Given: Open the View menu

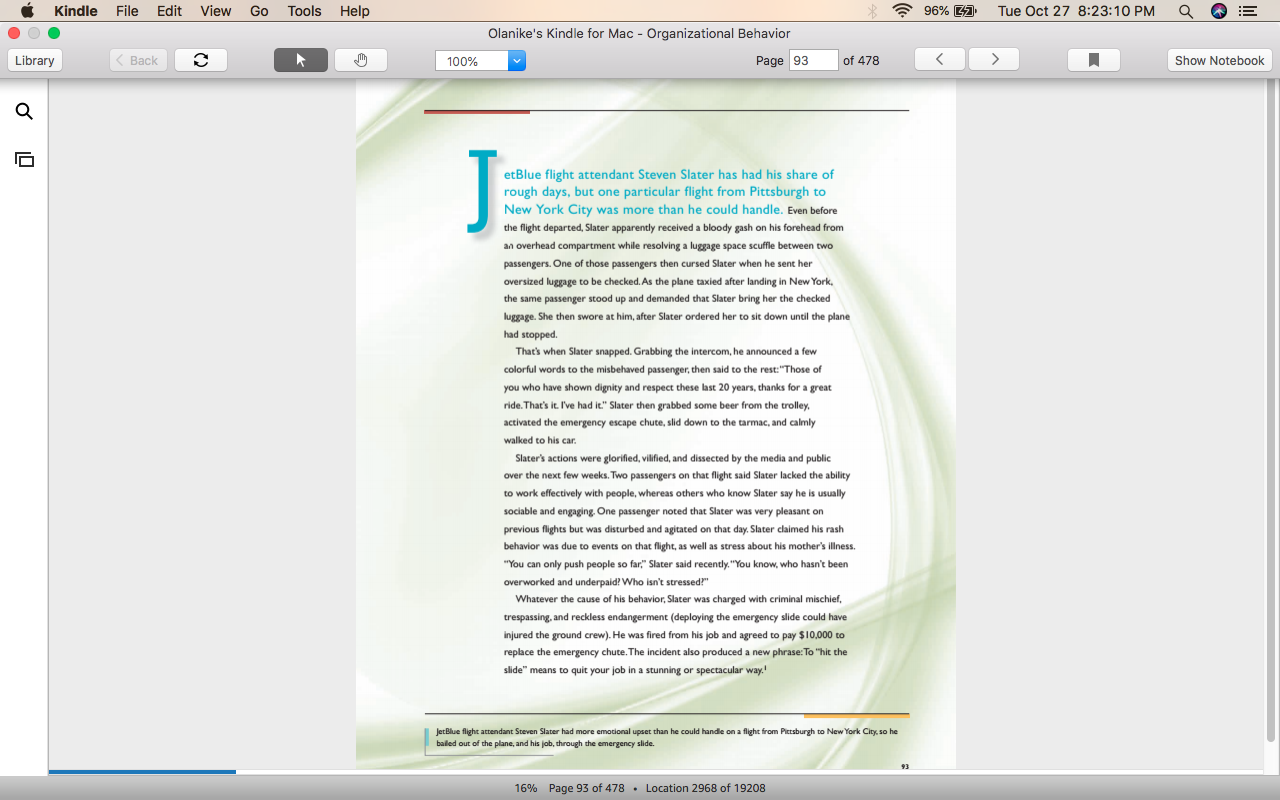Looking at the screenshot, I should [215, 11].
